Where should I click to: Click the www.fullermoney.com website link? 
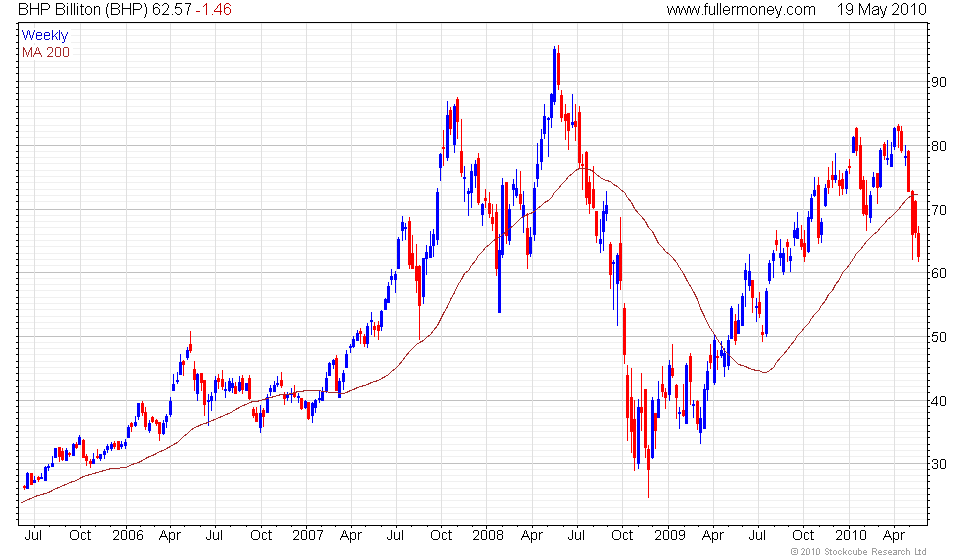(741, 9)
